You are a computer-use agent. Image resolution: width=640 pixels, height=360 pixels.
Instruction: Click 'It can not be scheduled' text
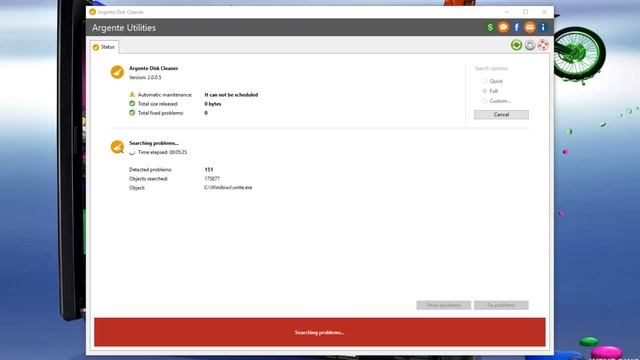coord(231,95)
